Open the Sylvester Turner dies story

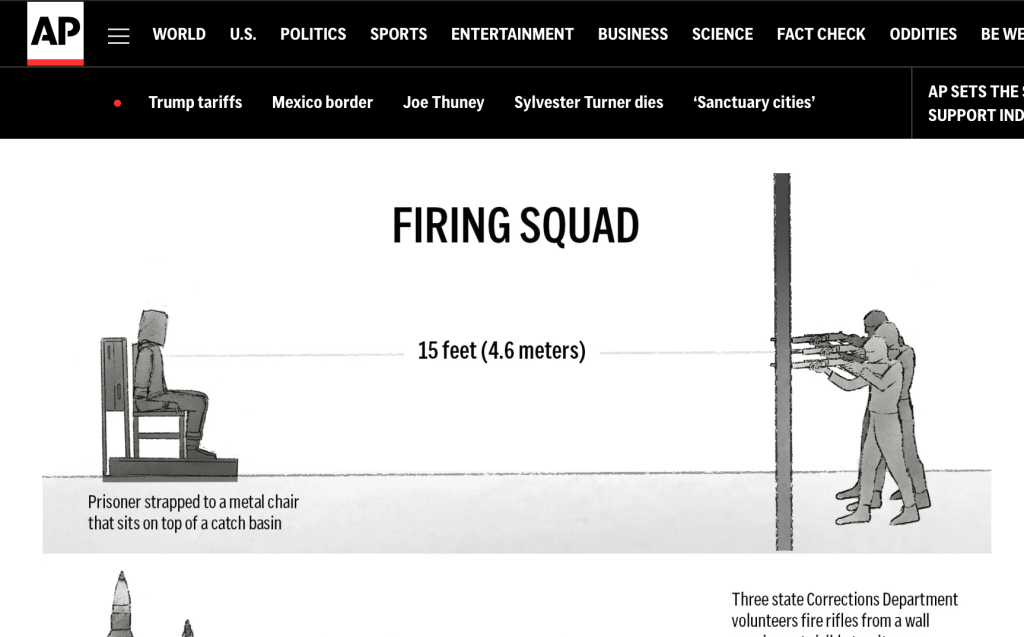pyautogui.click(x=588, y=102)
